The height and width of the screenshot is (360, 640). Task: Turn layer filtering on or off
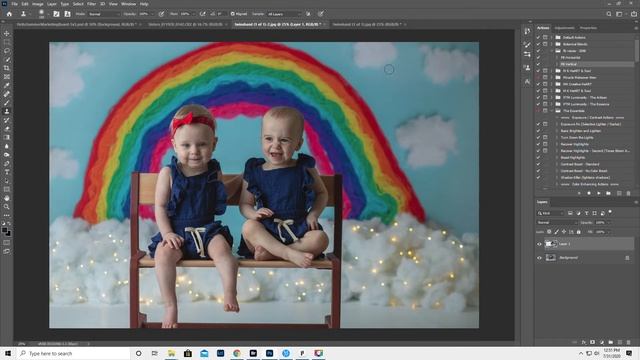coord(610,212)
